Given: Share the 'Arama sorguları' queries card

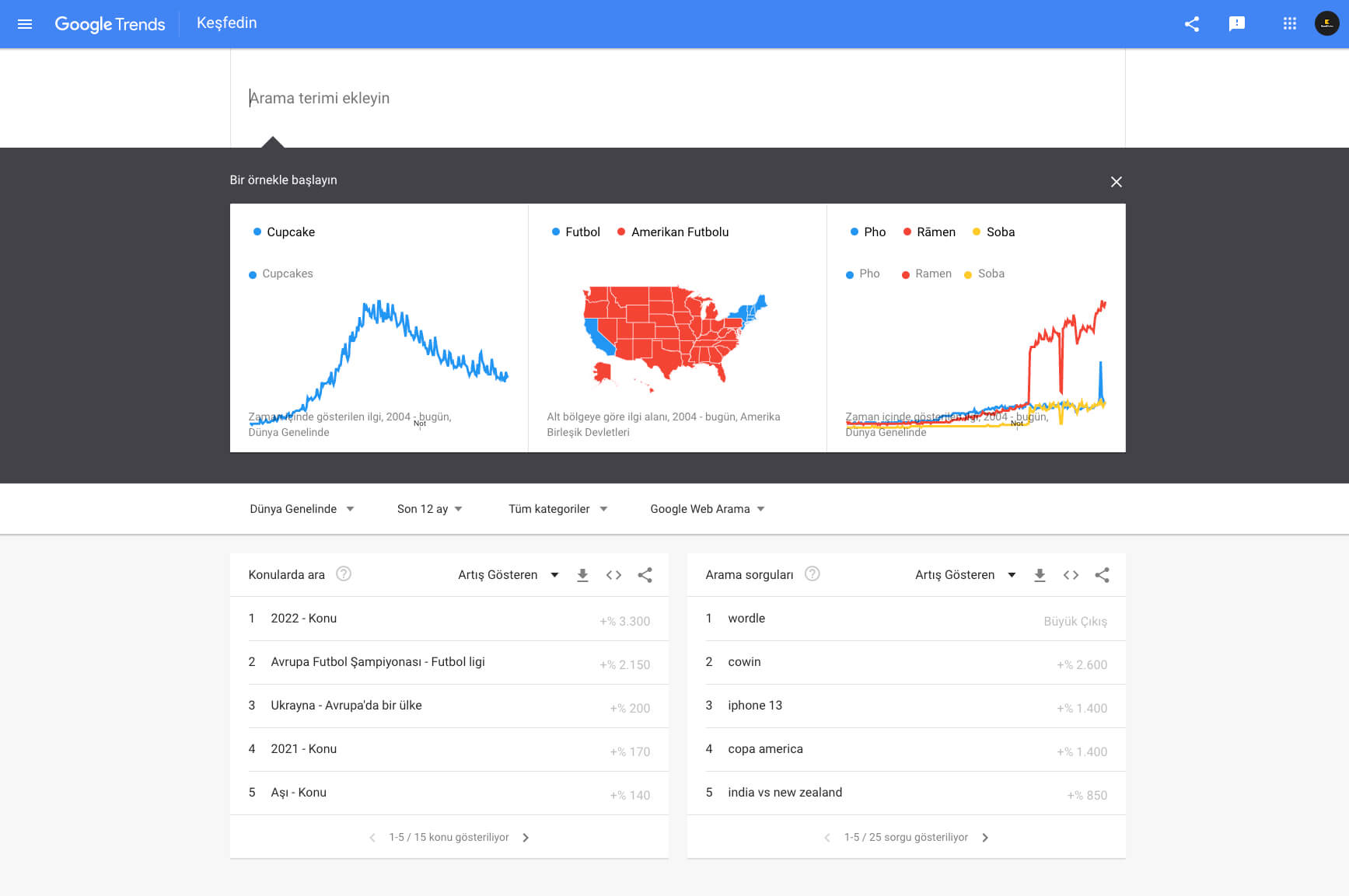Looking at the screenshot, I should [x=1102, y=575].
